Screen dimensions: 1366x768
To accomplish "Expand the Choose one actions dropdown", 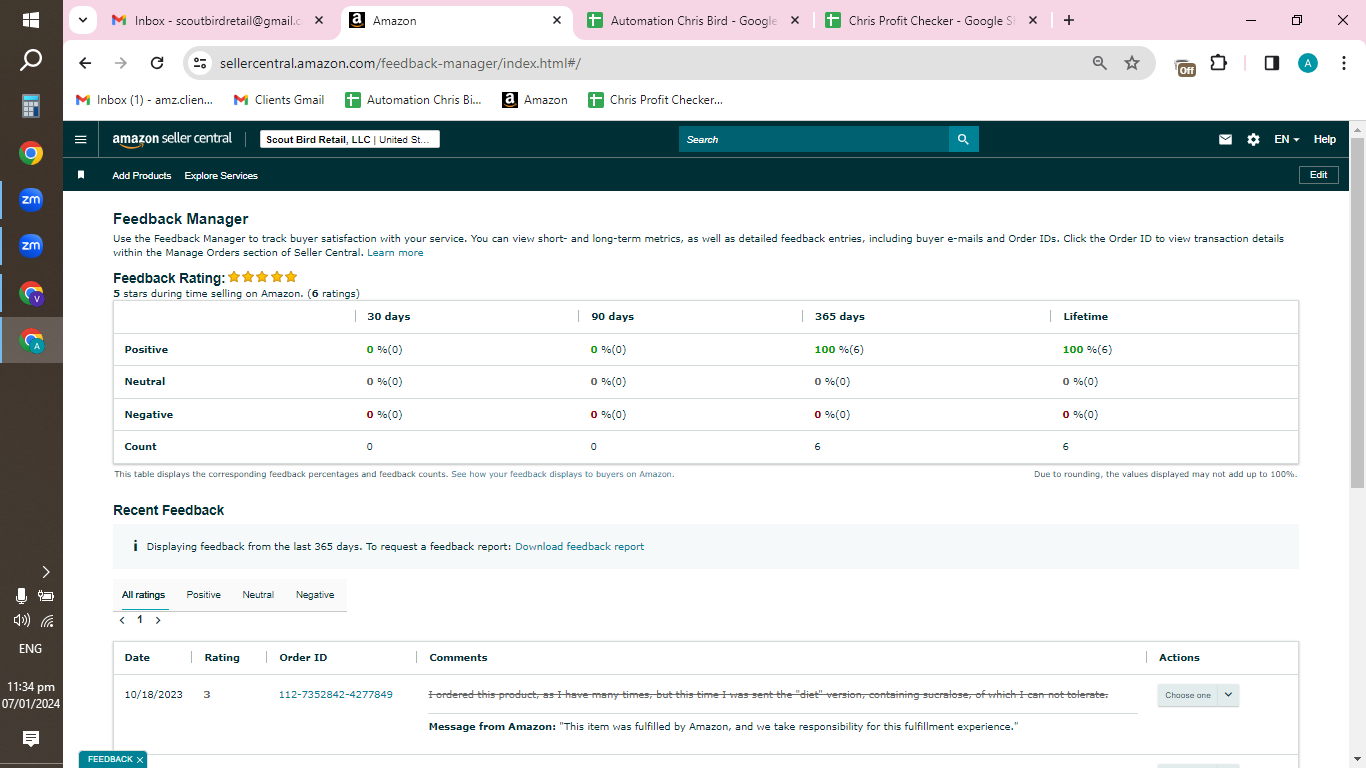I will (1198, 695).
